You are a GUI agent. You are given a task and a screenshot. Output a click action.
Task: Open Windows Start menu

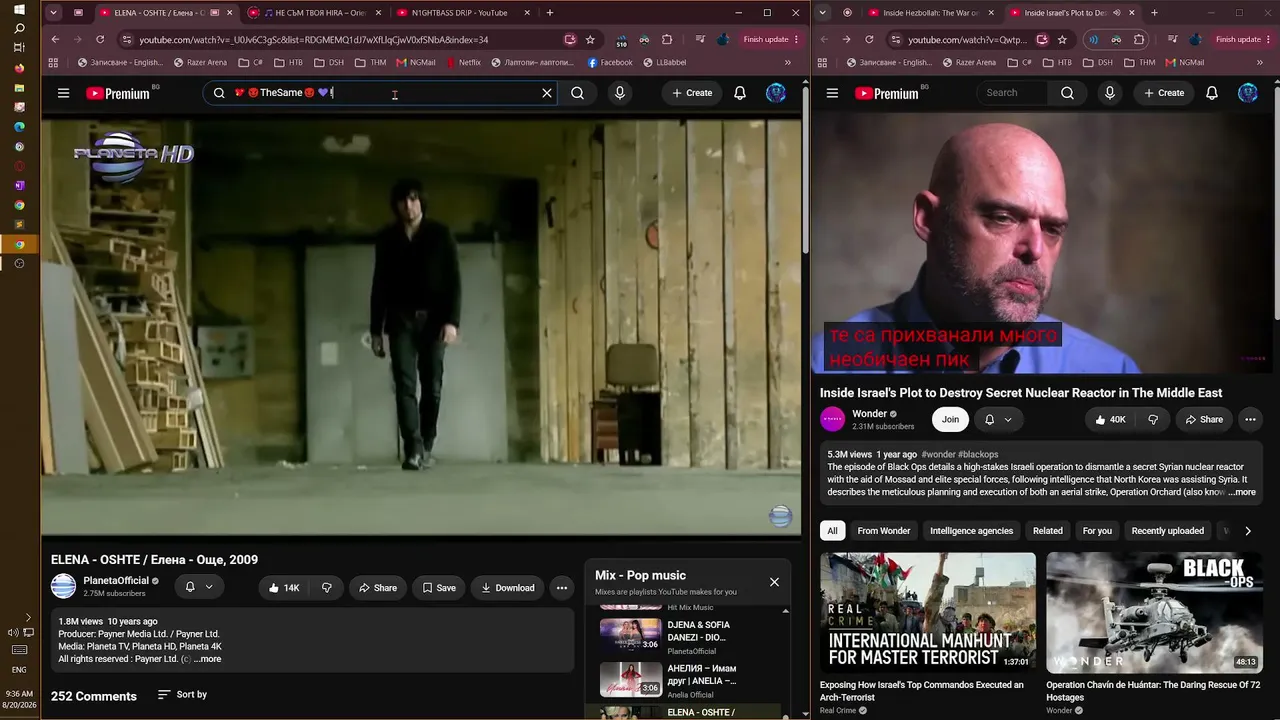click(x=19, y=9)
